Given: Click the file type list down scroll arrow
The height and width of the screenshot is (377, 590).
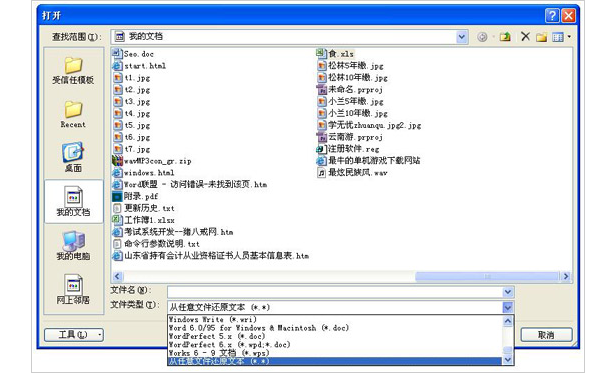Looking at the screenshot, I should click(508, 360).
